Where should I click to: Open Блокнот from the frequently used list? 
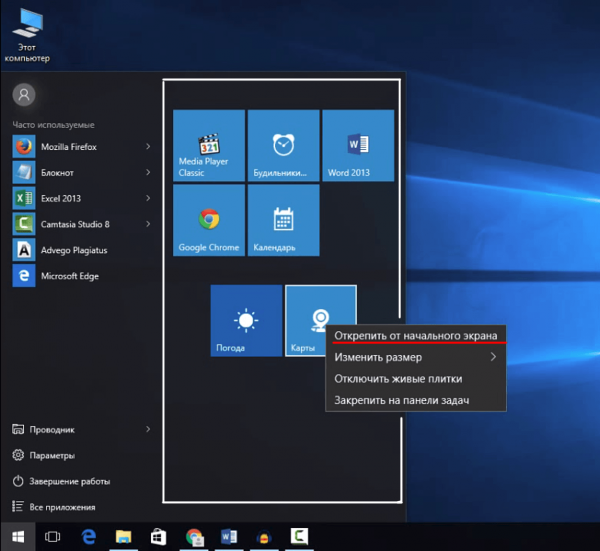pos(82,173)
